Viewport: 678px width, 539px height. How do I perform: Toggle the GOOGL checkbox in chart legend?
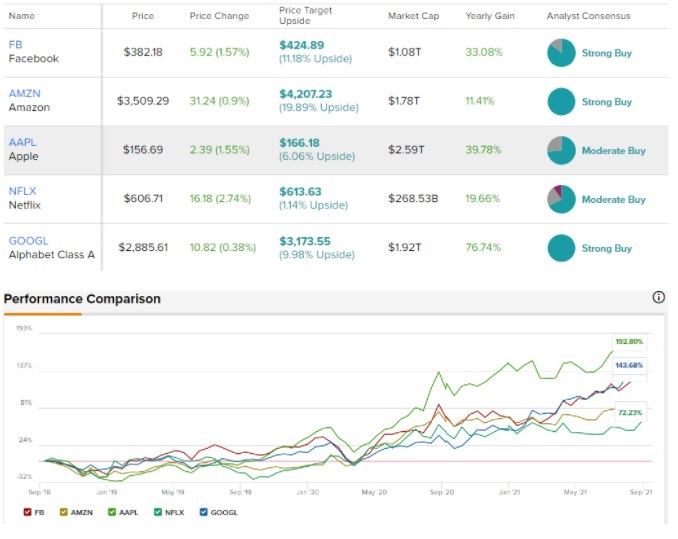(204, 512)
